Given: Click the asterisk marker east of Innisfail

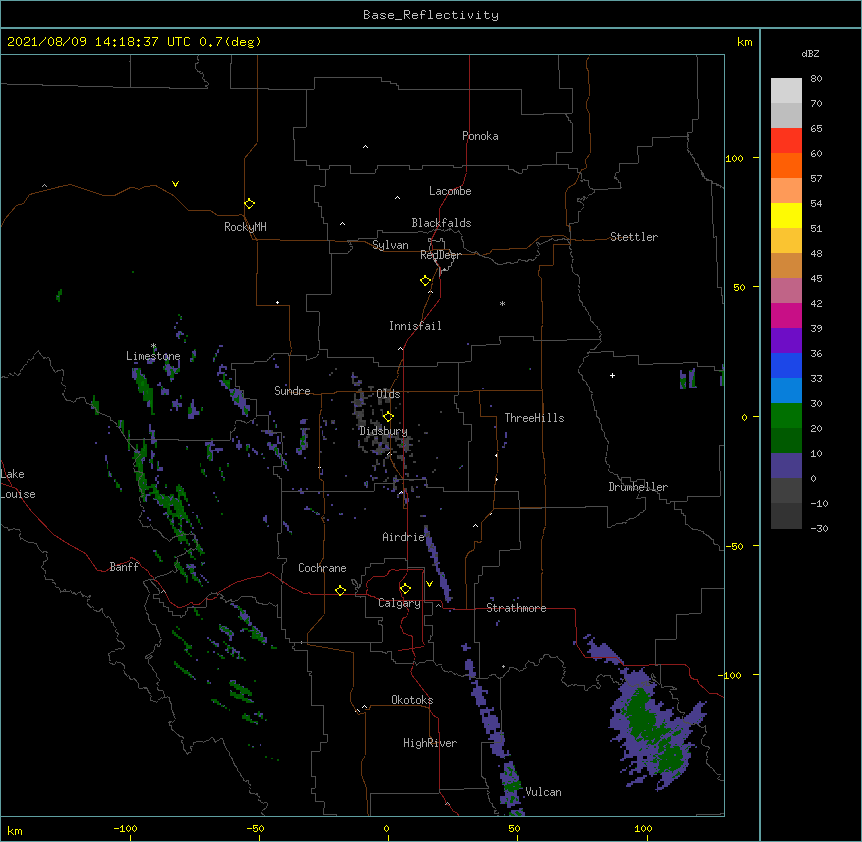Looking at the screenshot, I should pyautogui.click(x=502, y=303).
